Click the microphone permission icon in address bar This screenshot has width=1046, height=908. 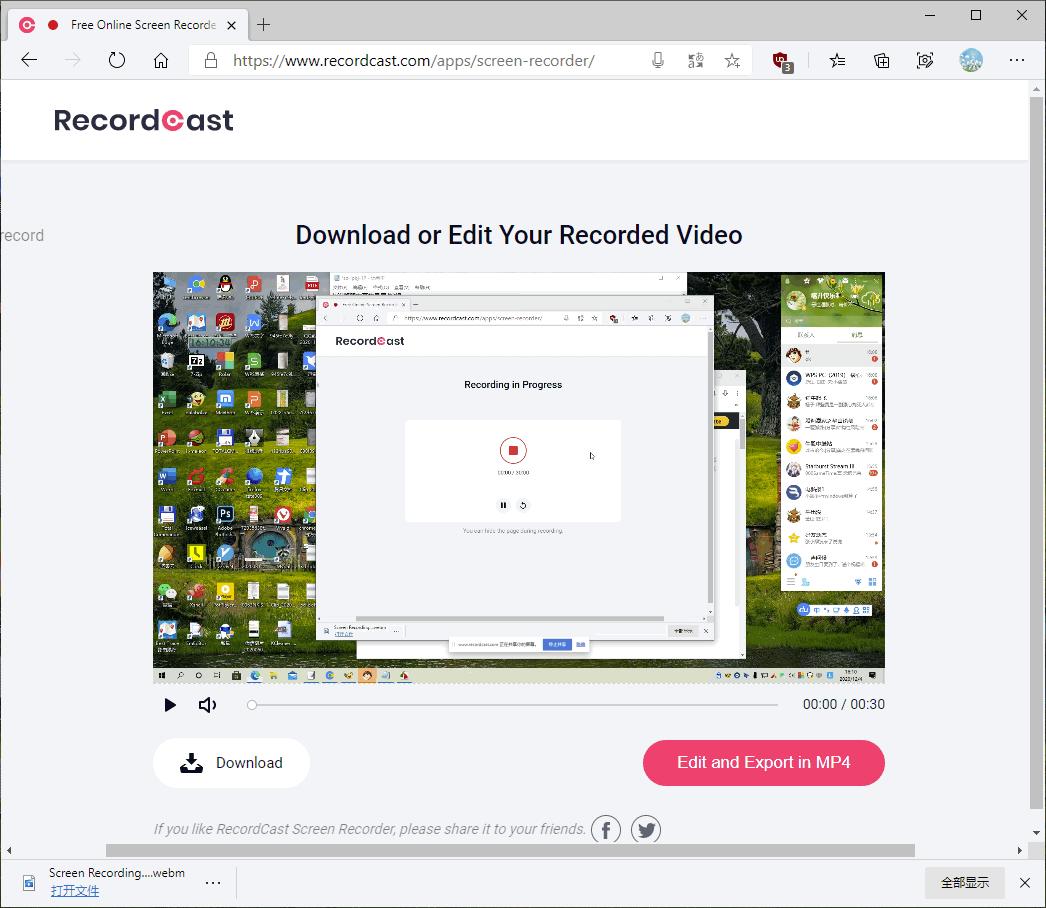658,61
